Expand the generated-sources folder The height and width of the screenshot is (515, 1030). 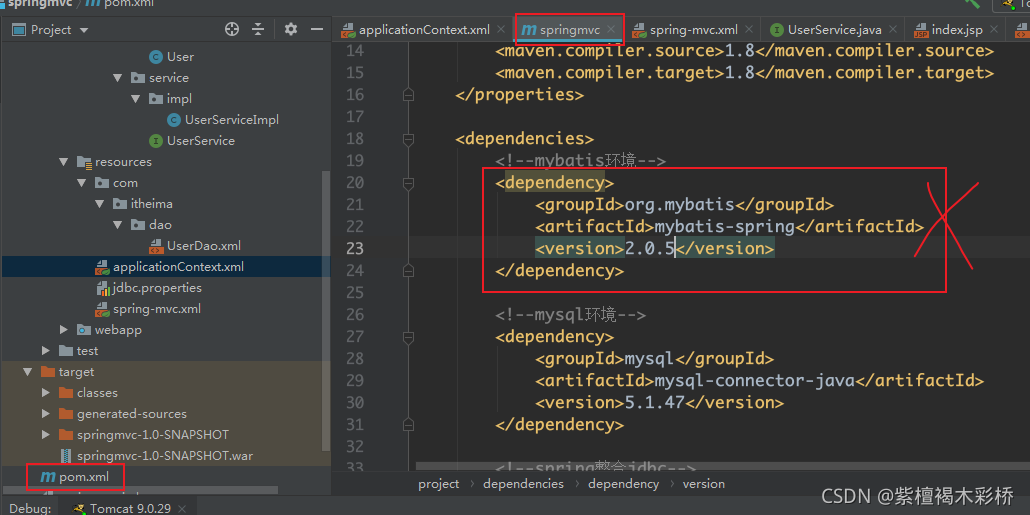point(45,414)
